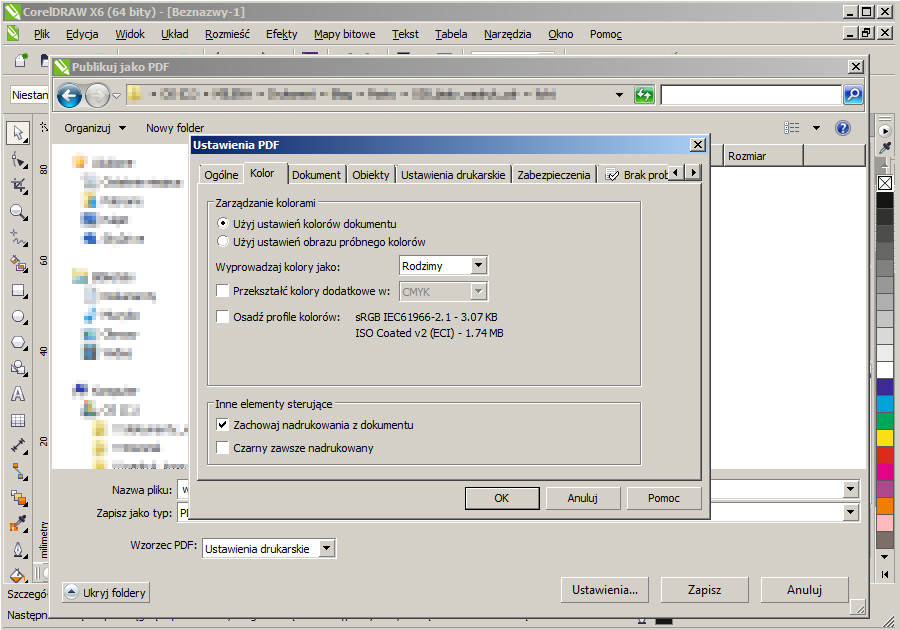
Task: Select the Color eyedropper tool in toolbox
Action: 18,523
